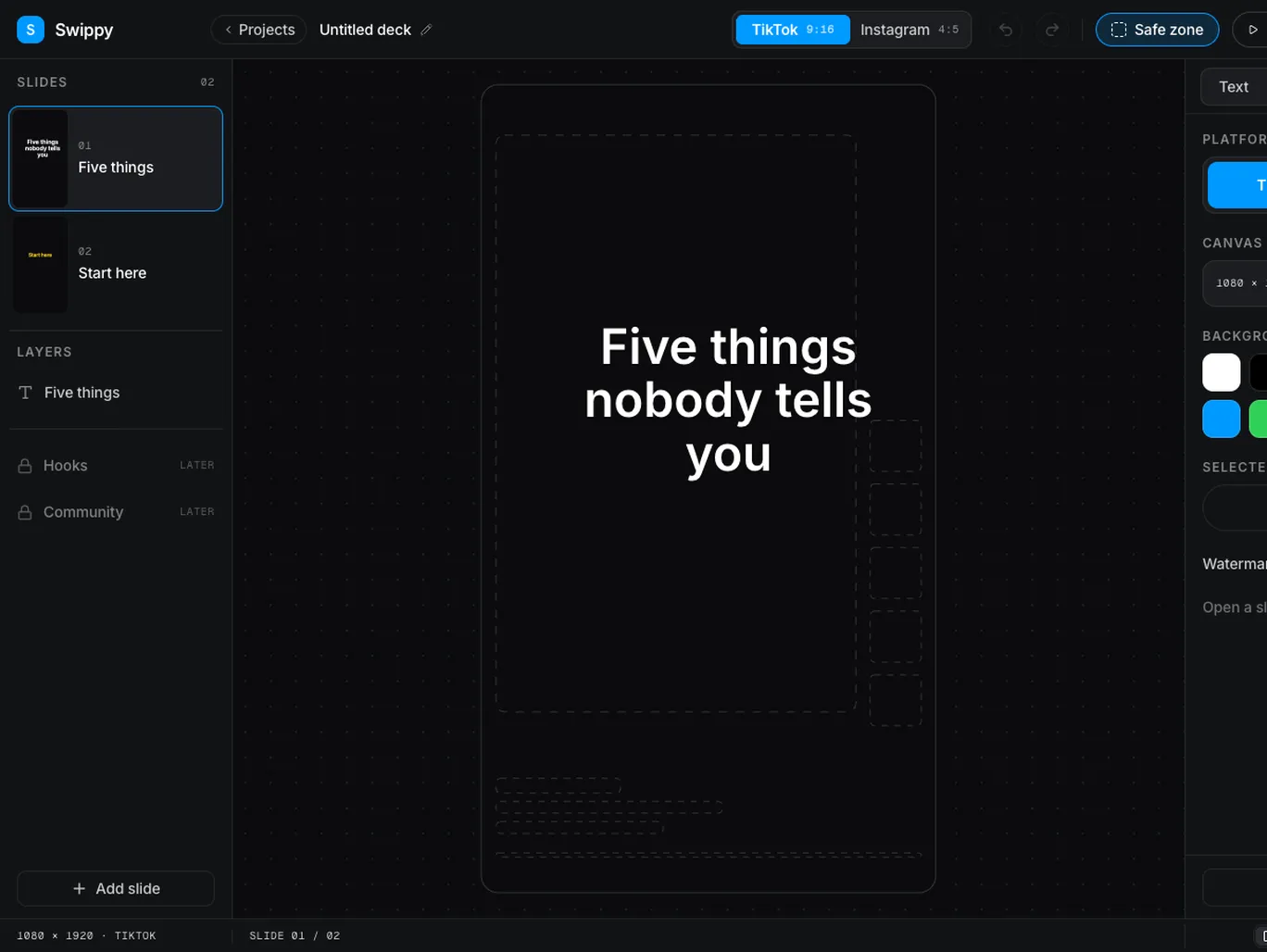Viewport: 1267px width, 952px height.
Task: Switch to Instagram 4:5 format
Action: tap(909, 30)
